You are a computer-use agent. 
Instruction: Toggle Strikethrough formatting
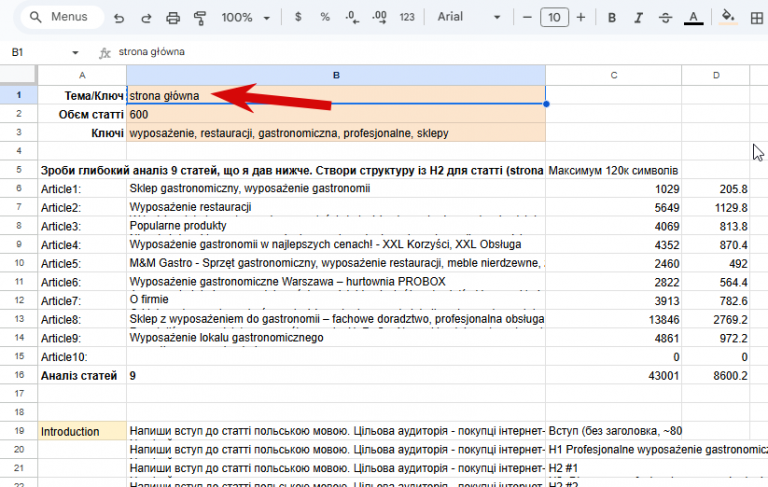pos(665,18)
